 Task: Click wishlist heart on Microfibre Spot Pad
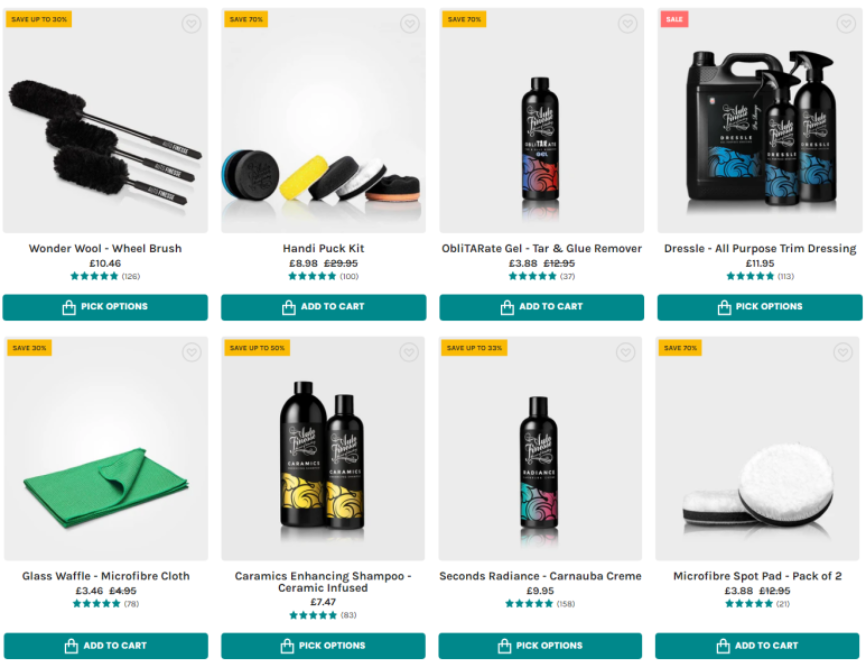point(843,352)
